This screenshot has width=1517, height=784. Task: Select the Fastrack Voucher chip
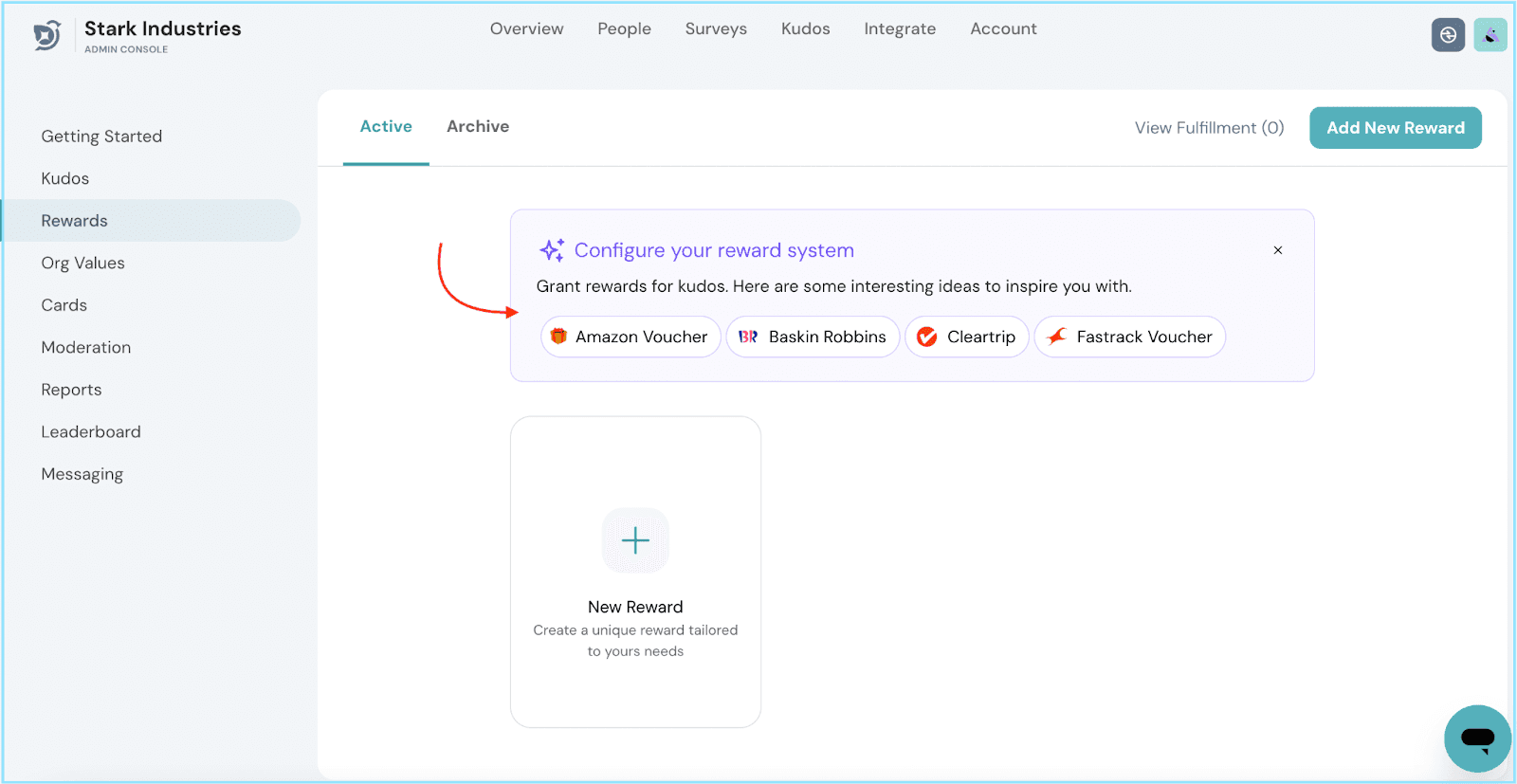click(x=1129, y=337)
